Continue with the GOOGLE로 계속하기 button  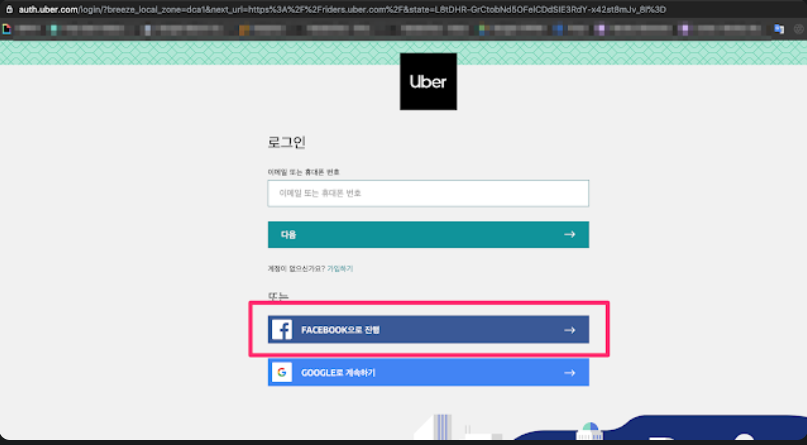[428, 372]
